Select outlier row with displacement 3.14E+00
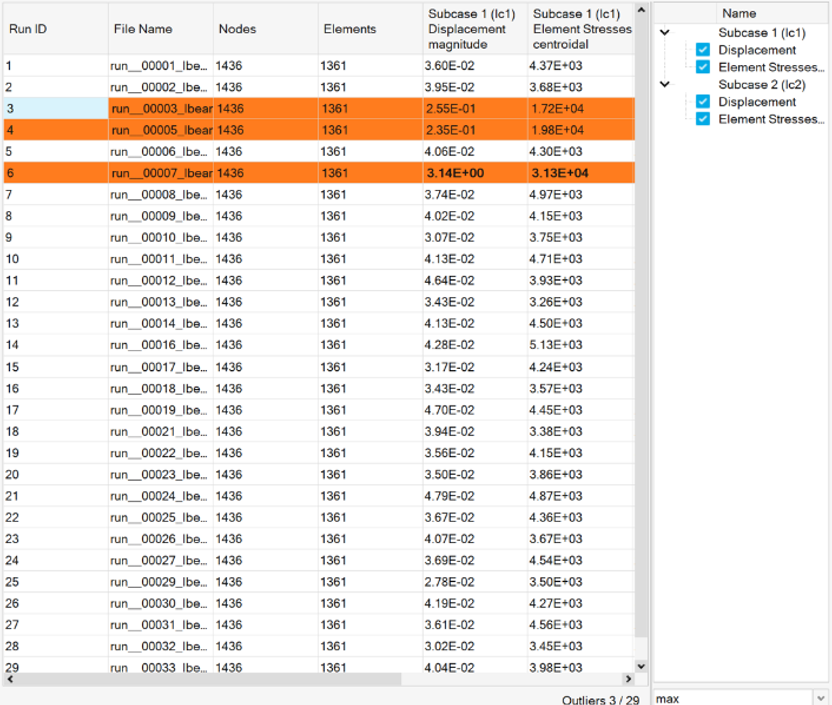 point(455,173)
